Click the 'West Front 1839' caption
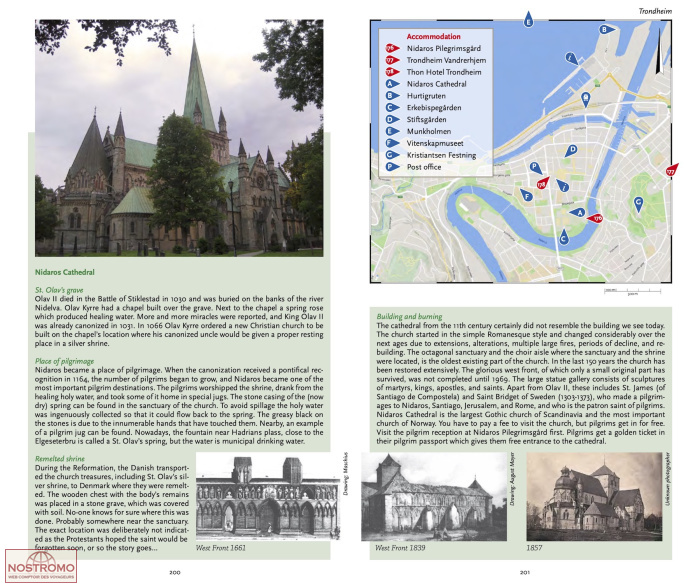Screen dimensions: 700x588 click(400, 547)
